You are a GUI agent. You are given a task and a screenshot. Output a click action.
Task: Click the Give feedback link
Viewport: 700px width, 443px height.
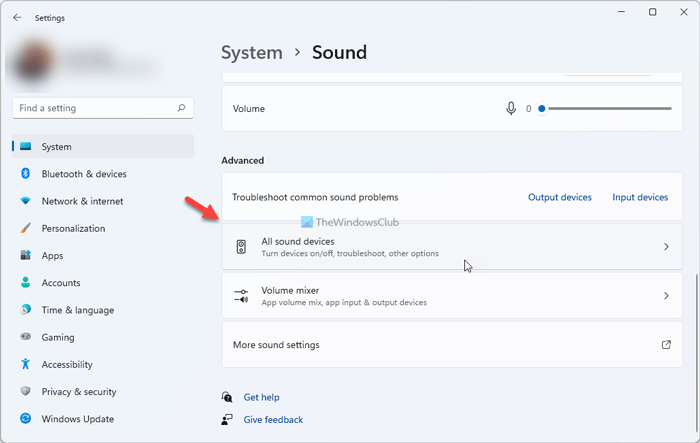[273, 420]
